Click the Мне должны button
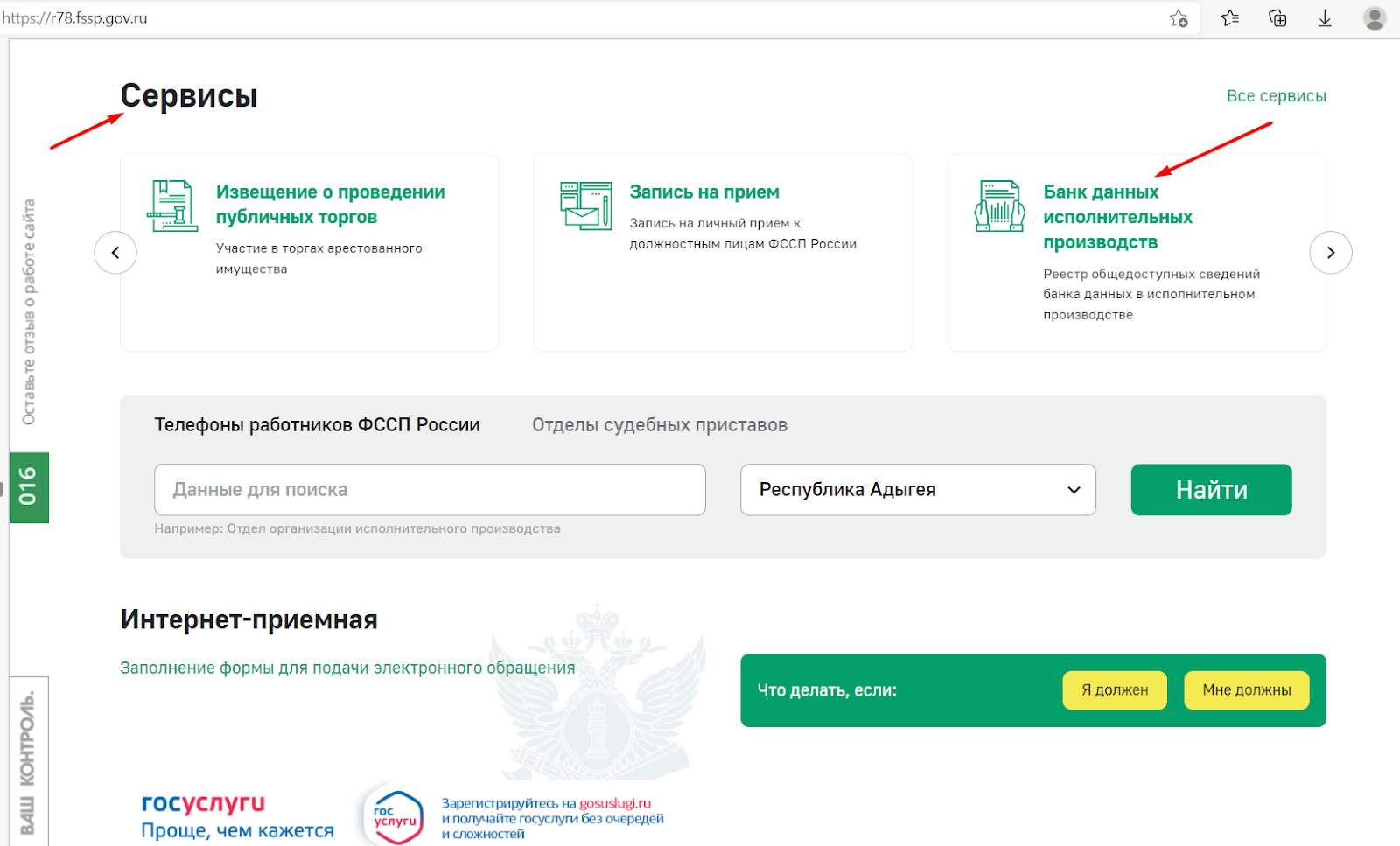1400x846 pixels. [x=1246, y=690]
